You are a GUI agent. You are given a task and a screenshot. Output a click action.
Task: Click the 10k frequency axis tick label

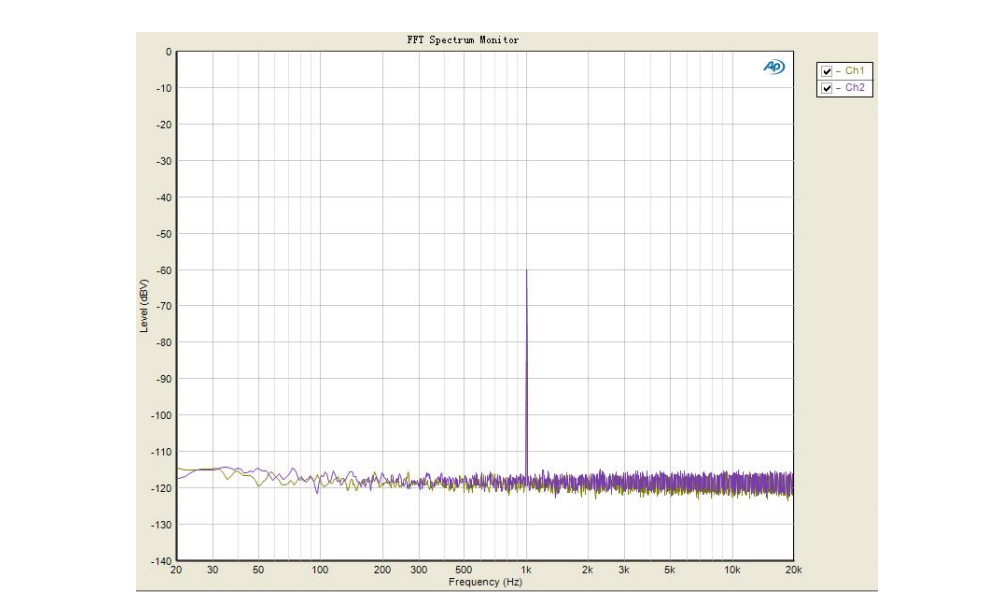click(731, 570)
